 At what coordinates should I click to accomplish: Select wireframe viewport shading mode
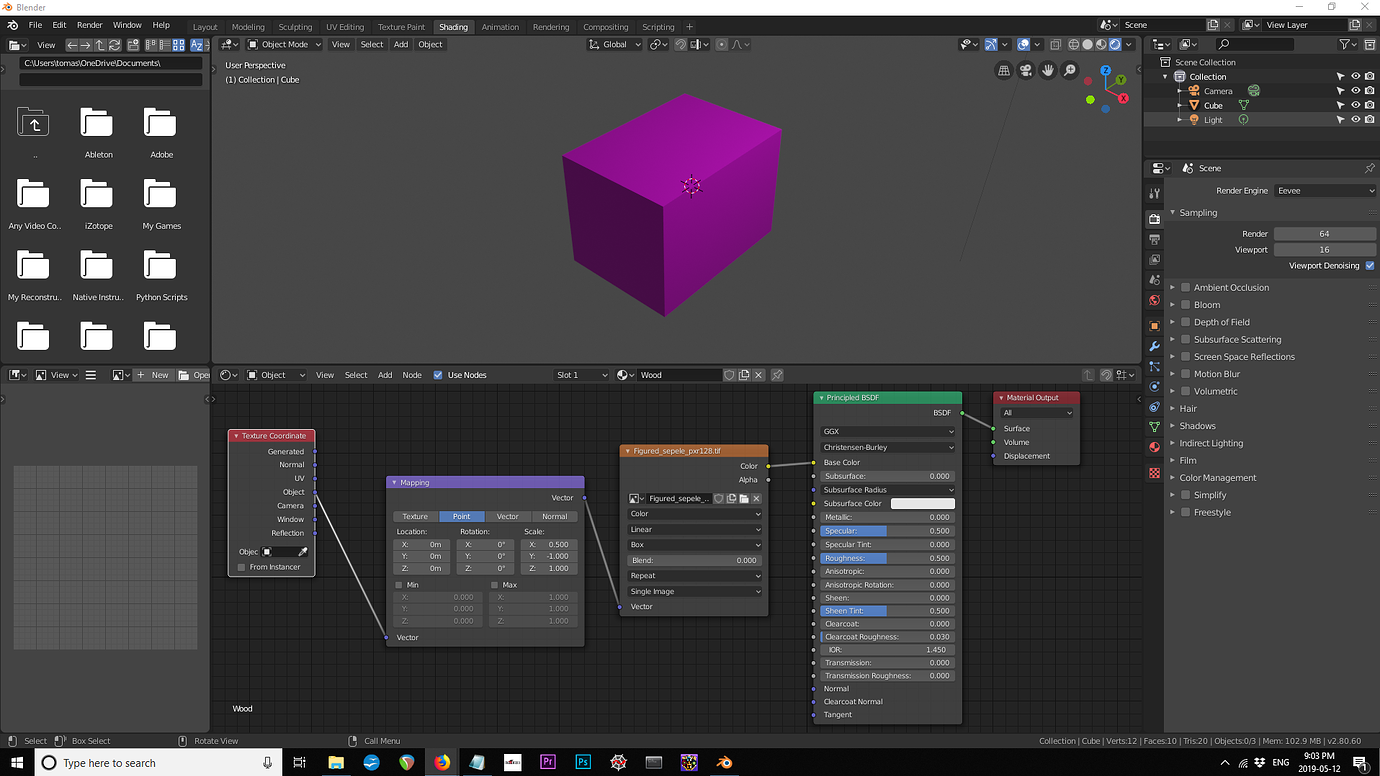pos(1073,44)
